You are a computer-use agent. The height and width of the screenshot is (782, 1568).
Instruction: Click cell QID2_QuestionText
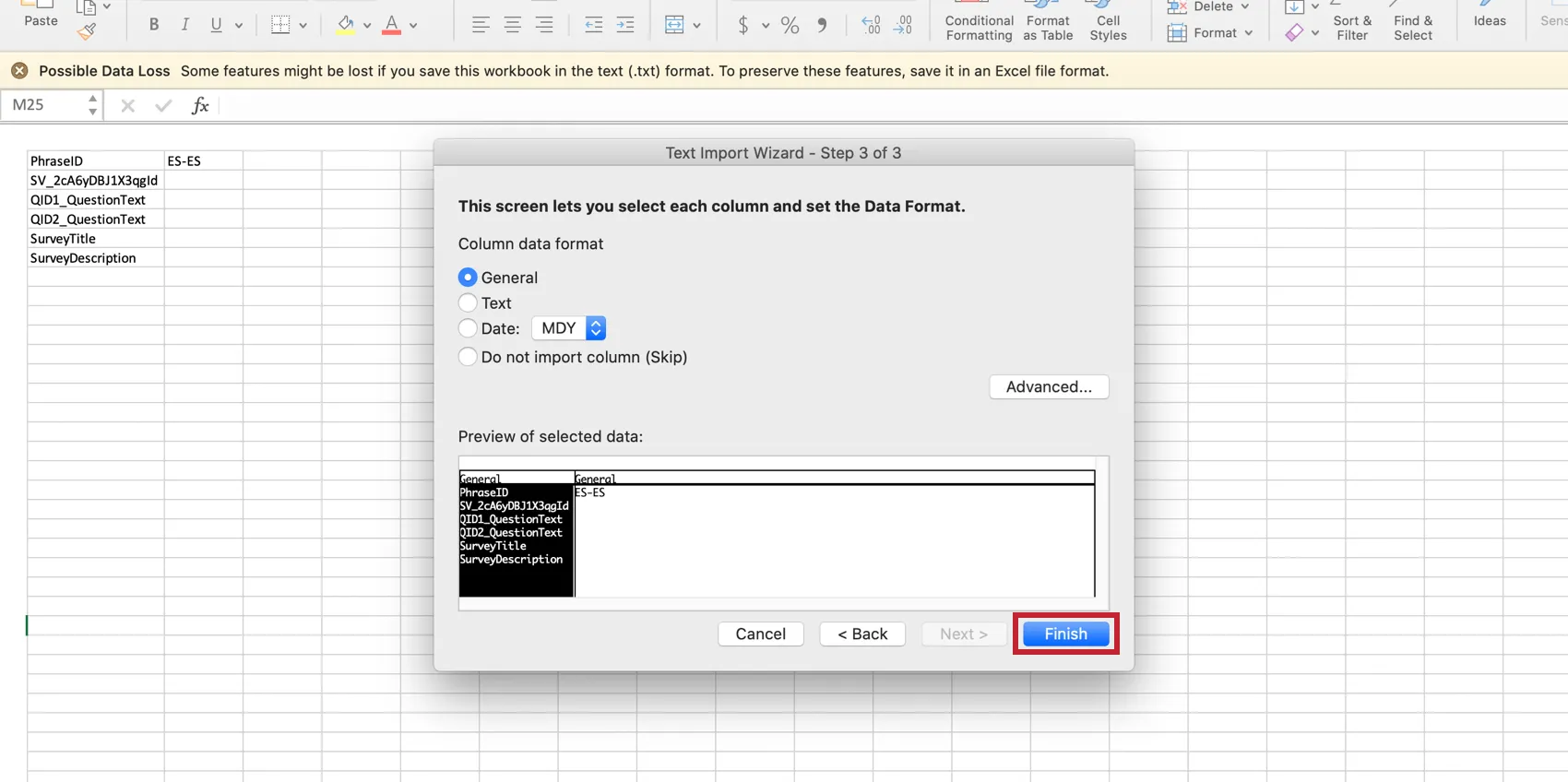pyautogui.click(x=96, y=219)
